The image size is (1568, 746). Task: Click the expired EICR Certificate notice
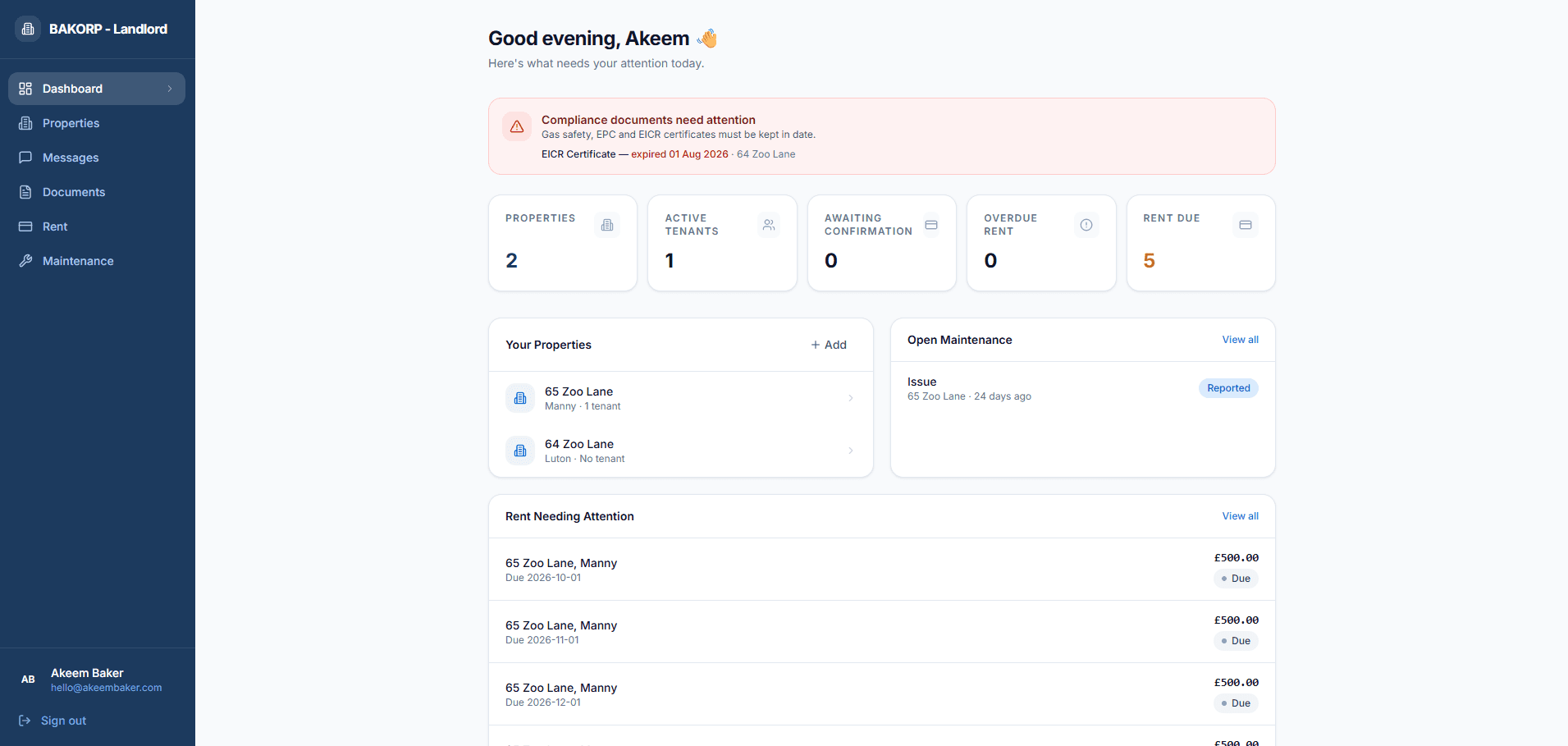point(668,154)
